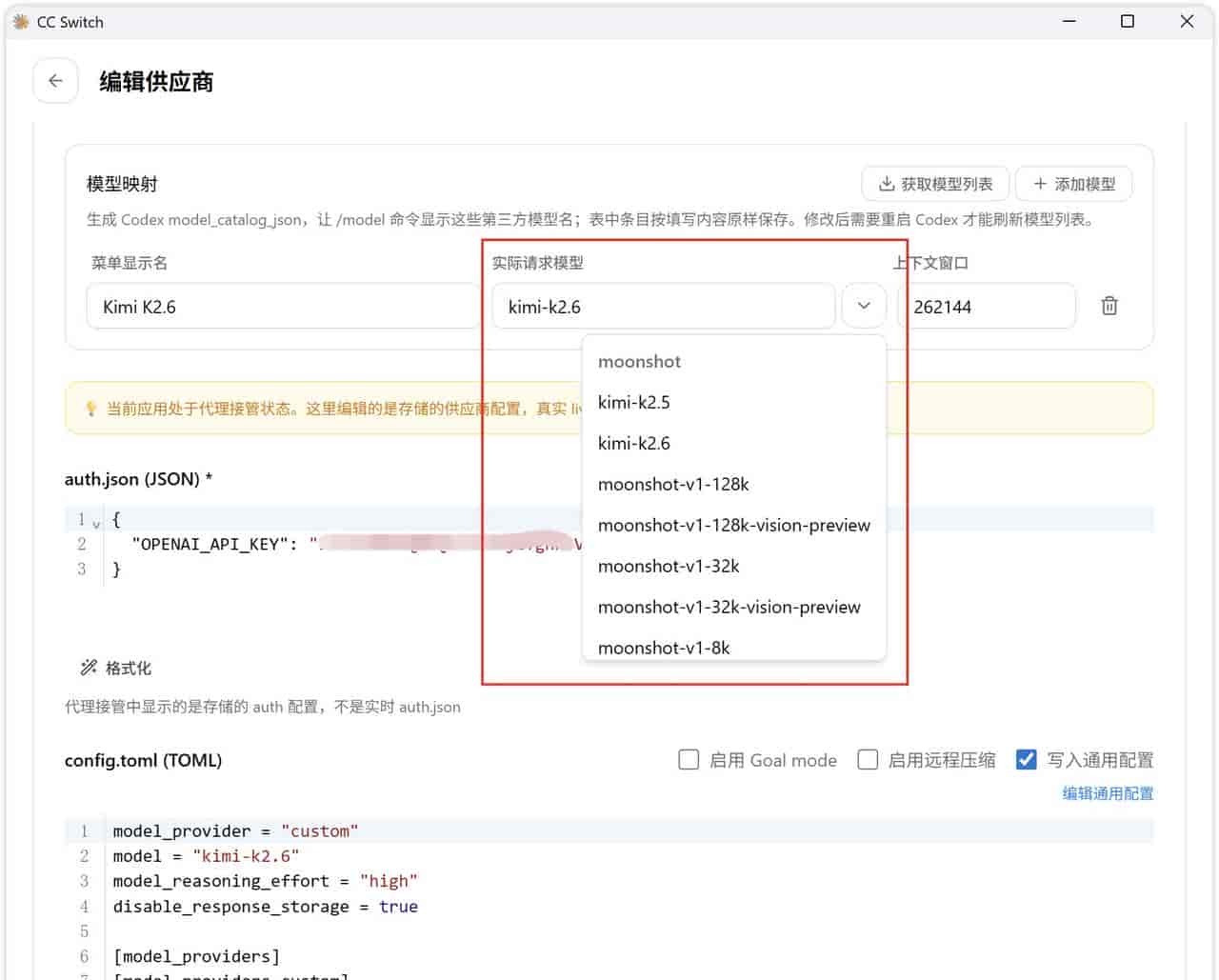The width and height of the screenshot is (1219, 980).
Task: Go back with the arrow button
Action: click(55, 81)
